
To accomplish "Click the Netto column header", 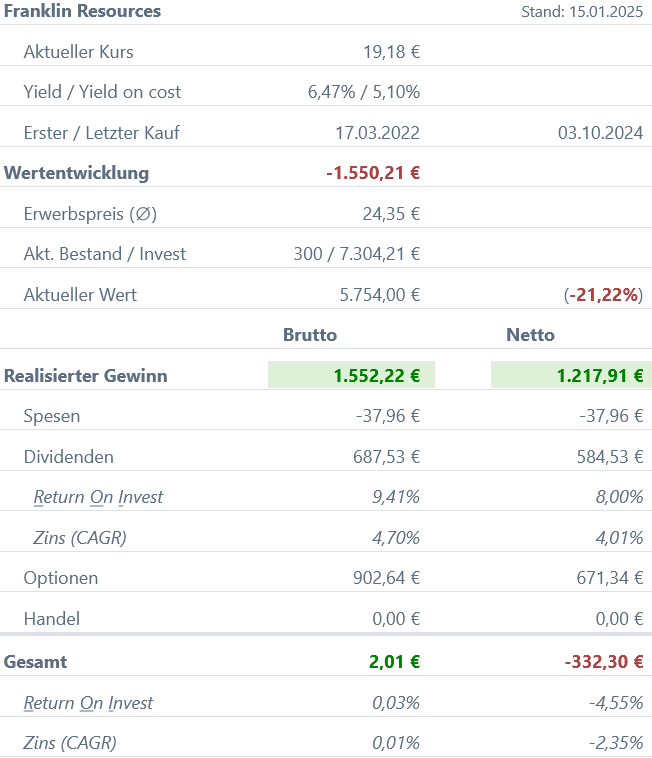I will 530,335.
